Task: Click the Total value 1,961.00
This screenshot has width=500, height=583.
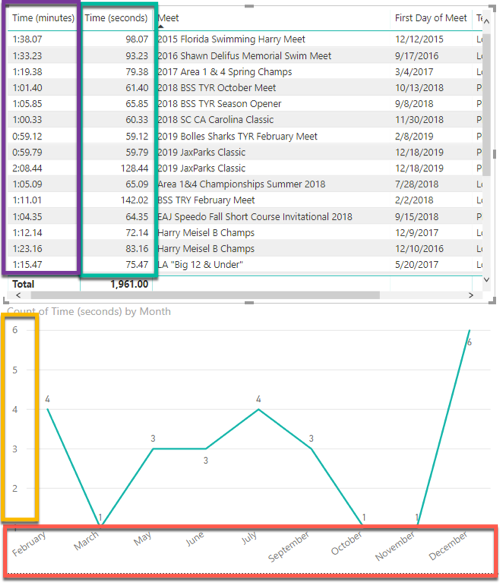Action: point(129,284)
